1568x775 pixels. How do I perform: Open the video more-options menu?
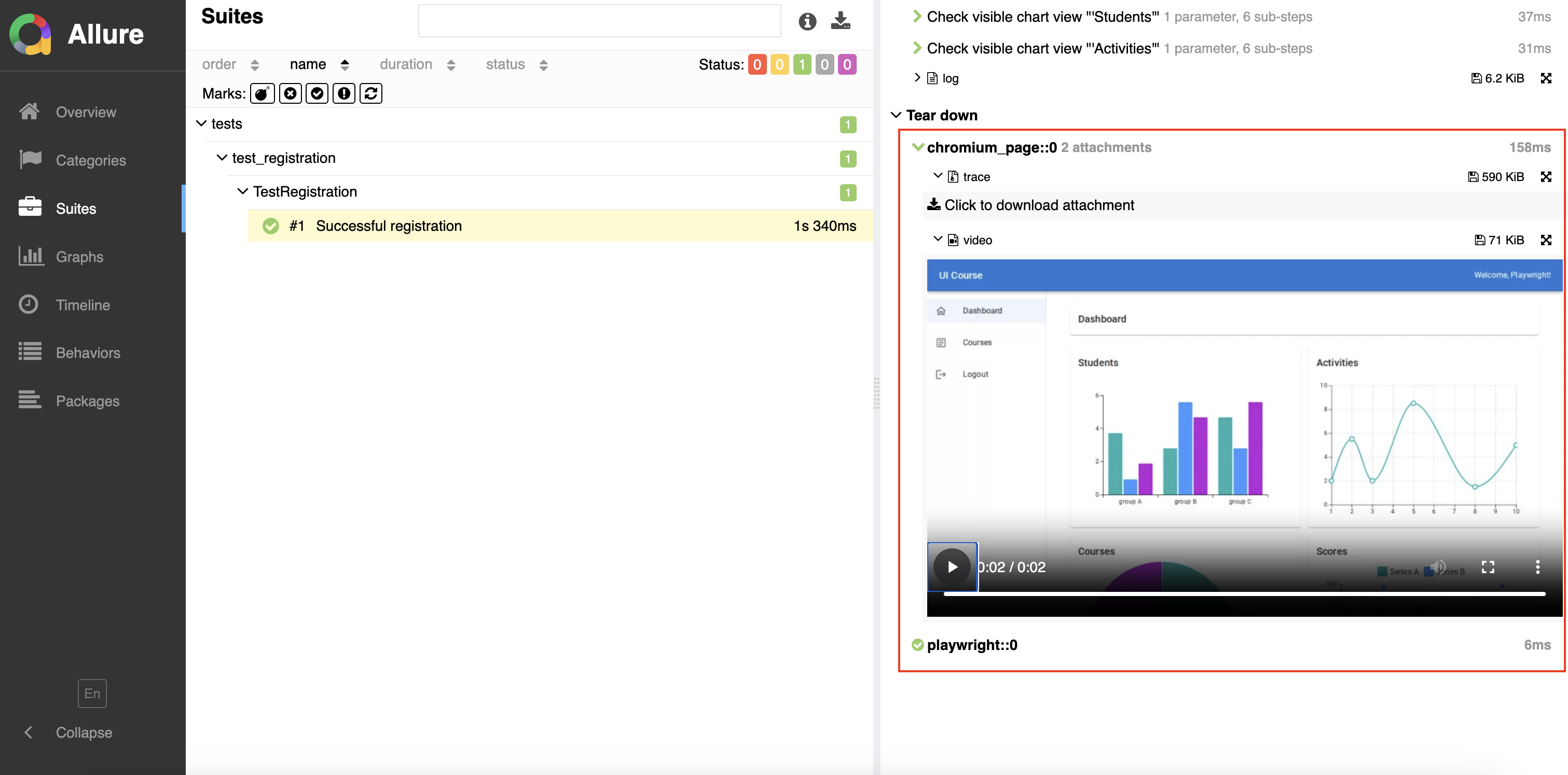[x=1537, y=567]
